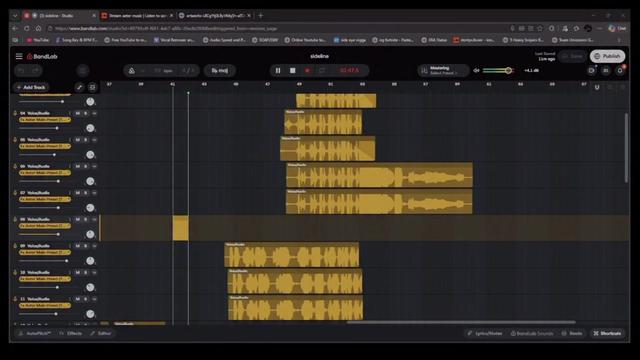Solo the selected track 08
The height and width of the screenshot is (360, 640).
tap(86, 219)
